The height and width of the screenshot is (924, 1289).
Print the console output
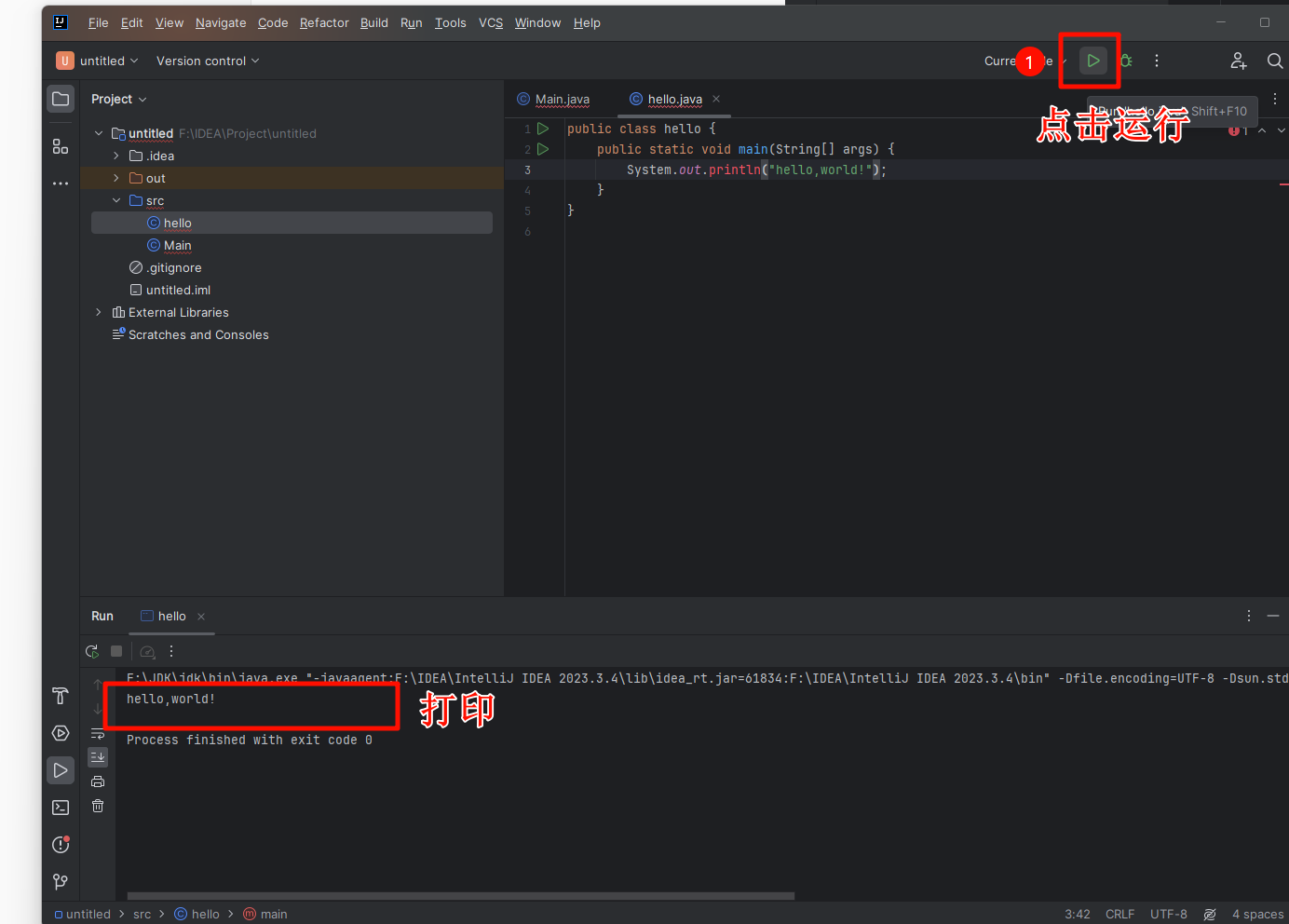point(98,781)
